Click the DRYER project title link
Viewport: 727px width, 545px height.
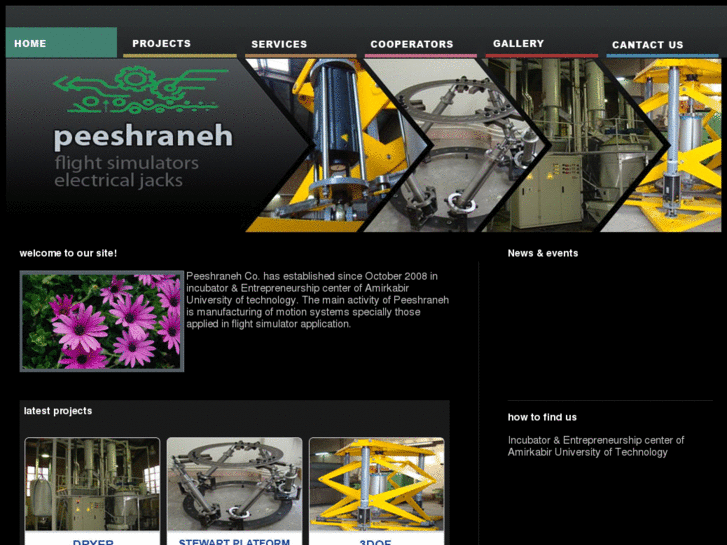pyautogui.click(x=93, y=542)
